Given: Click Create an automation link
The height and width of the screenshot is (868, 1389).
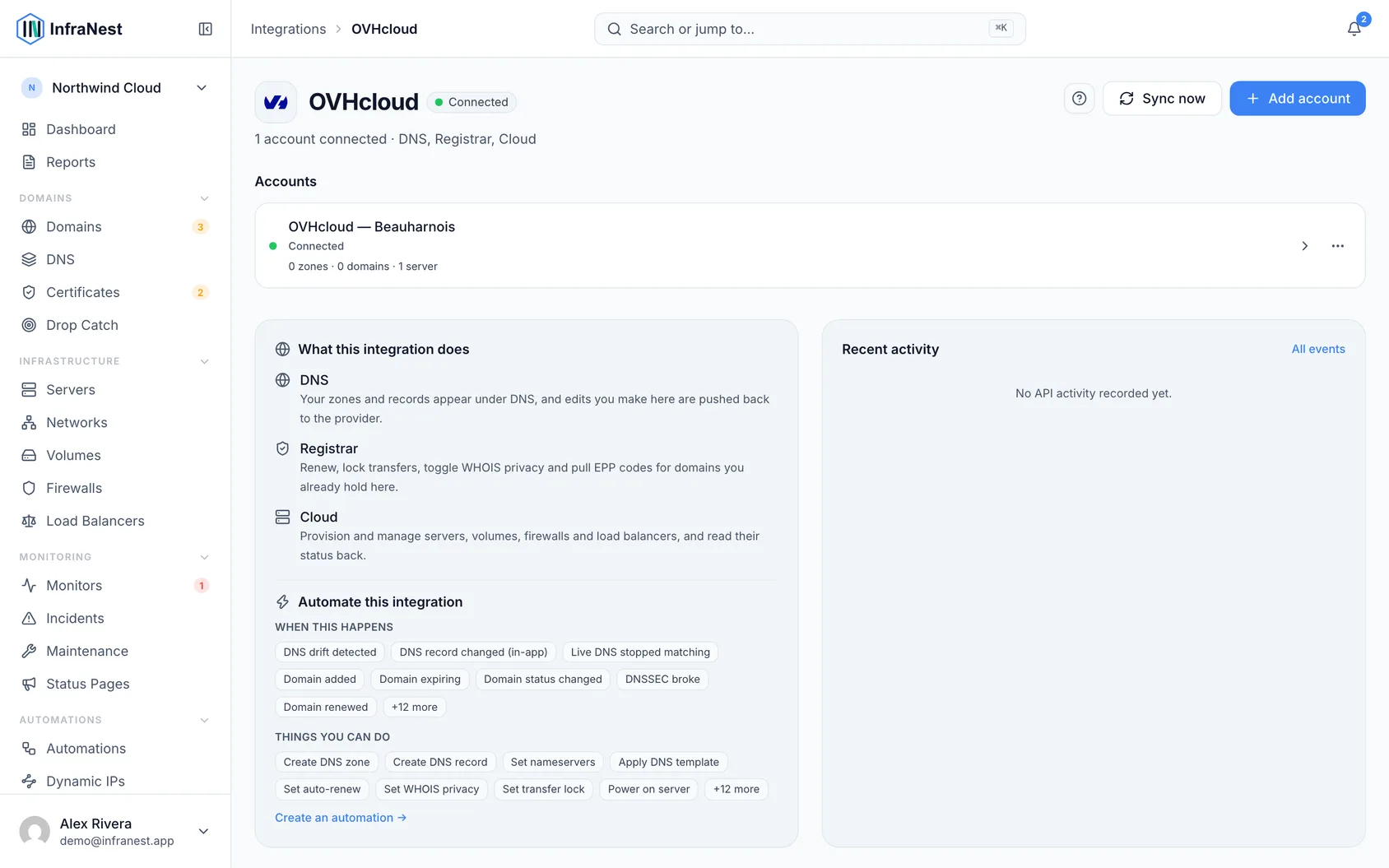Looking at the screenshot, I should pyautogui.click(x=341, y=818).
